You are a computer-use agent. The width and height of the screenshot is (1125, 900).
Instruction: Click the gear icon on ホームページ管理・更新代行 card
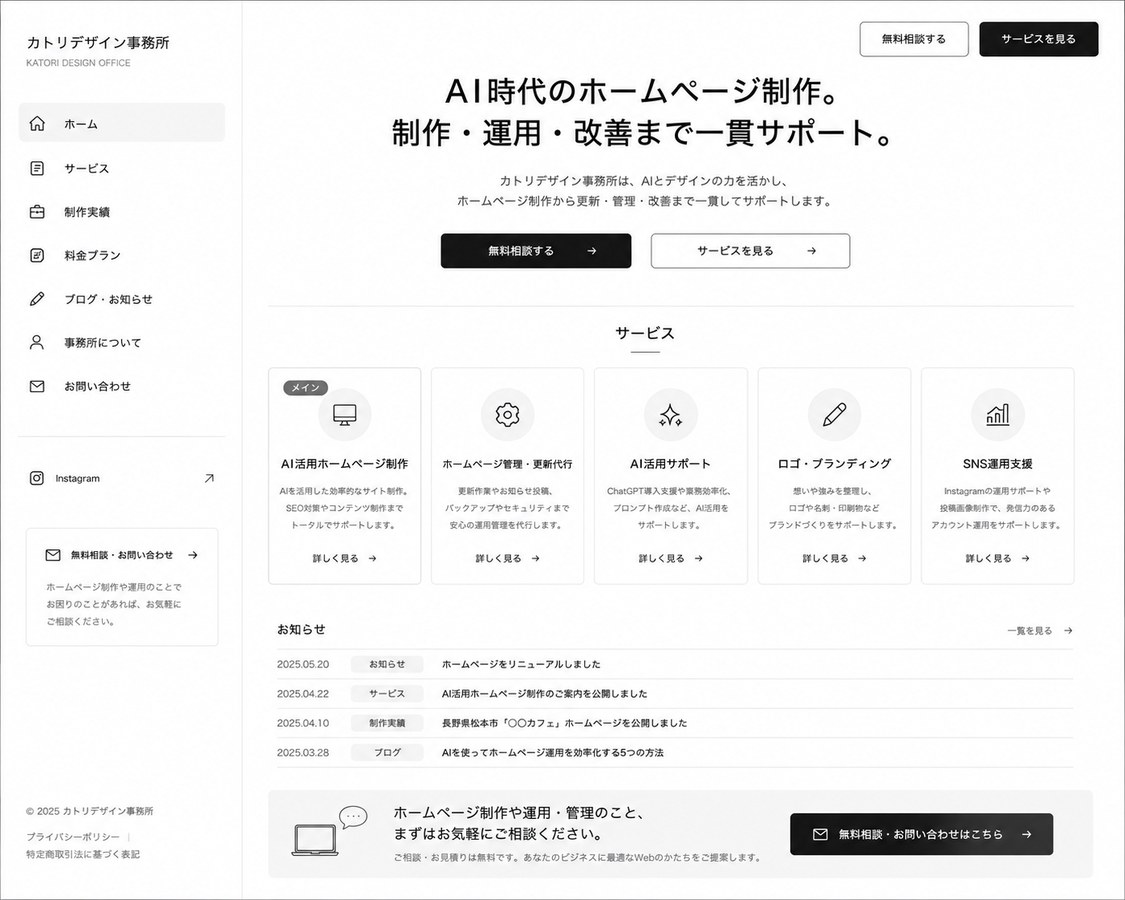[x=507, y=414]
